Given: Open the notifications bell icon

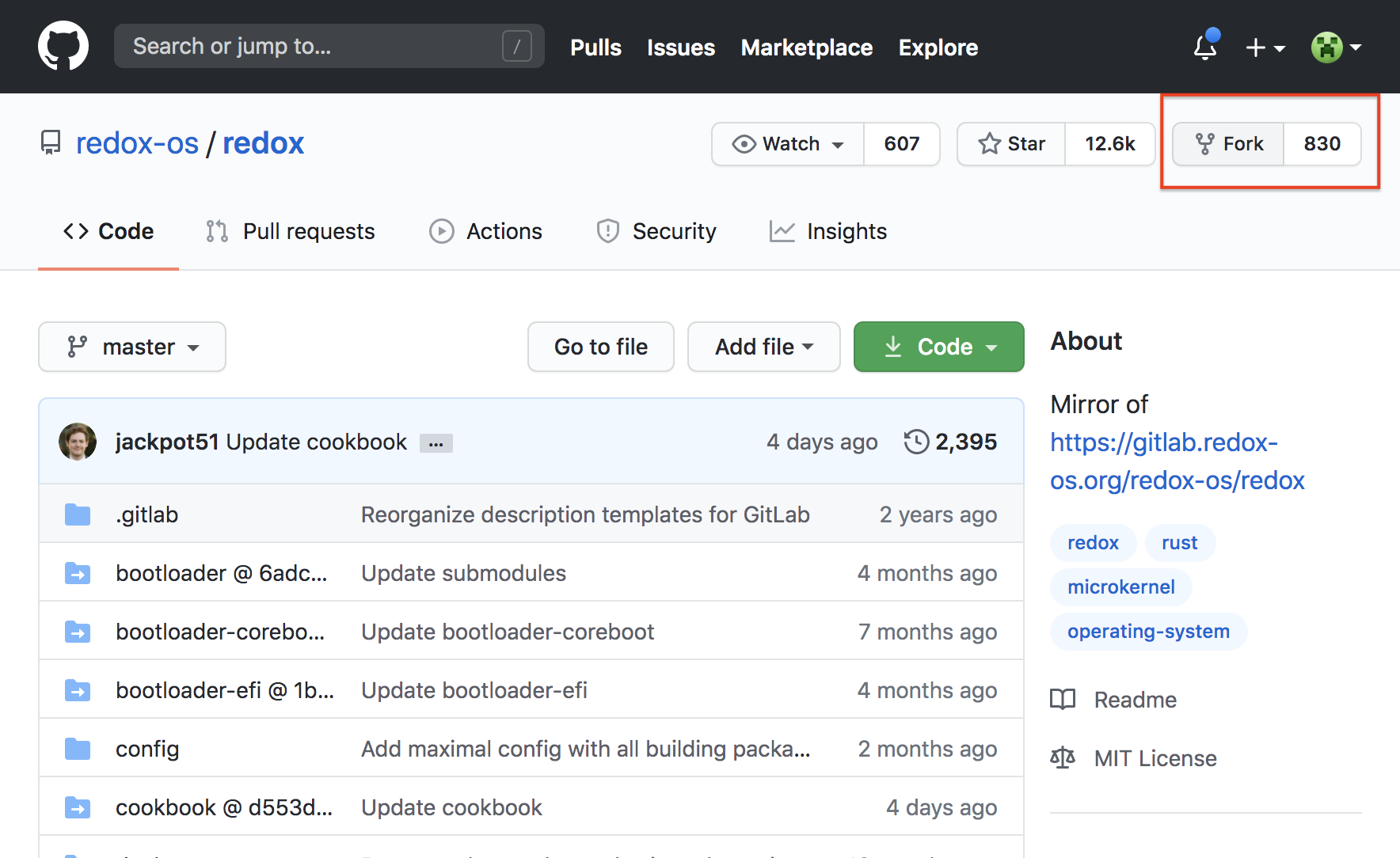Looking at the screenshot, I should (x=1204, y=47).
